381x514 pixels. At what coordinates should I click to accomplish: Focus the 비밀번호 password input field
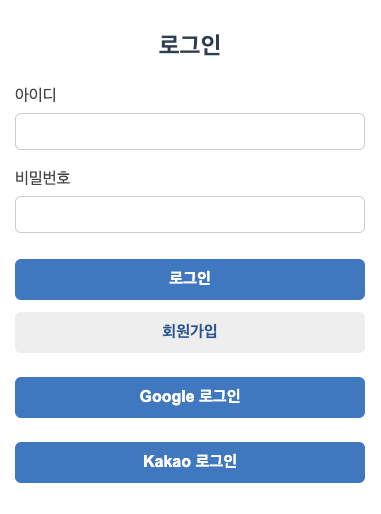(x=190, y=214)
